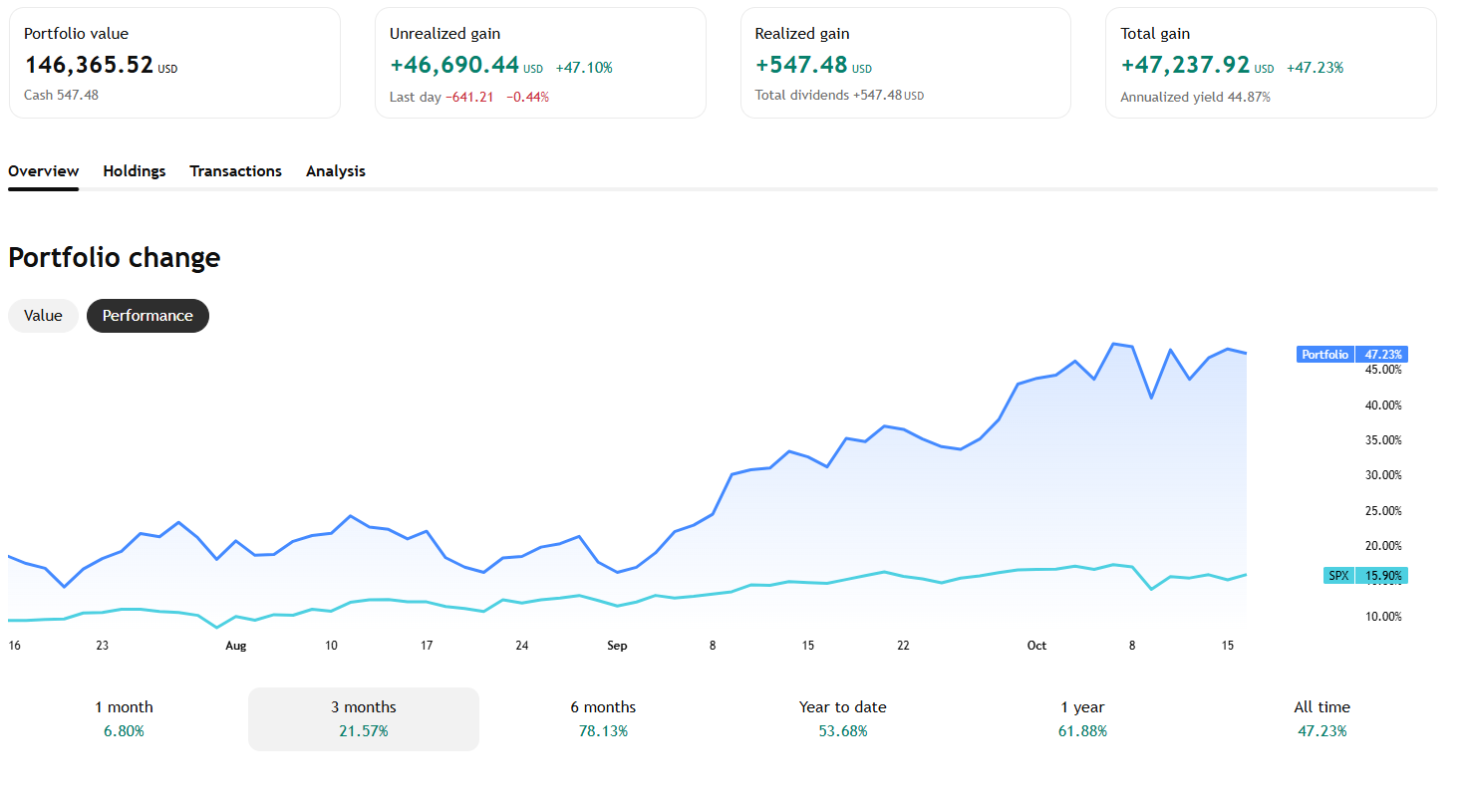The image size is (1466, 812).
Task: Go to the Analysis tab
Action: click(335, 171)
